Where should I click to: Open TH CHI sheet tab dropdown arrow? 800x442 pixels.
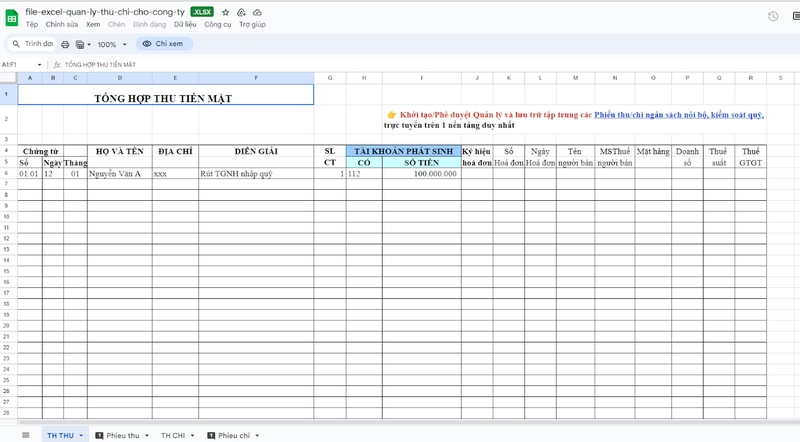[192, 435]
